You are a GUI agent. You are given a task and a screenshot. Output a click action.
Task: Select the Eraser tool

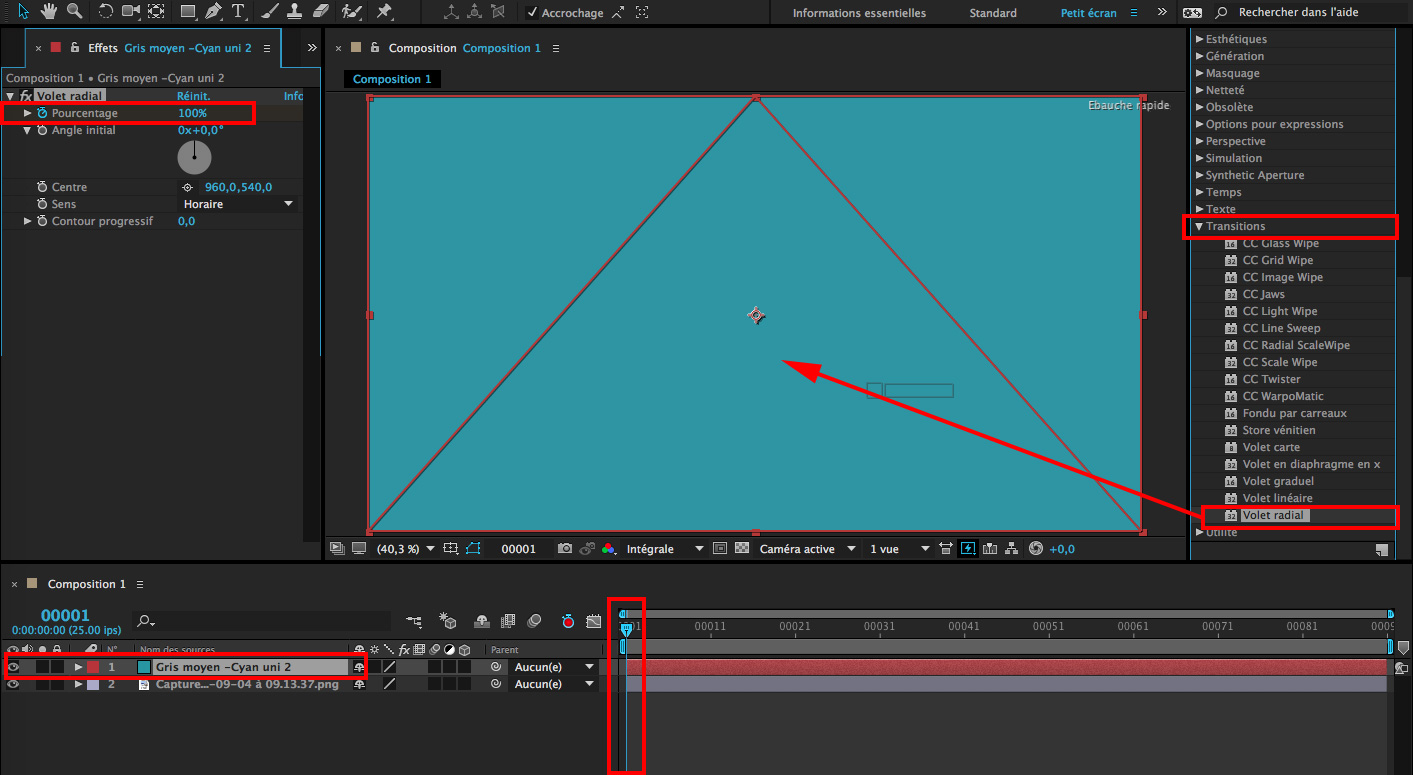[320, 12]
